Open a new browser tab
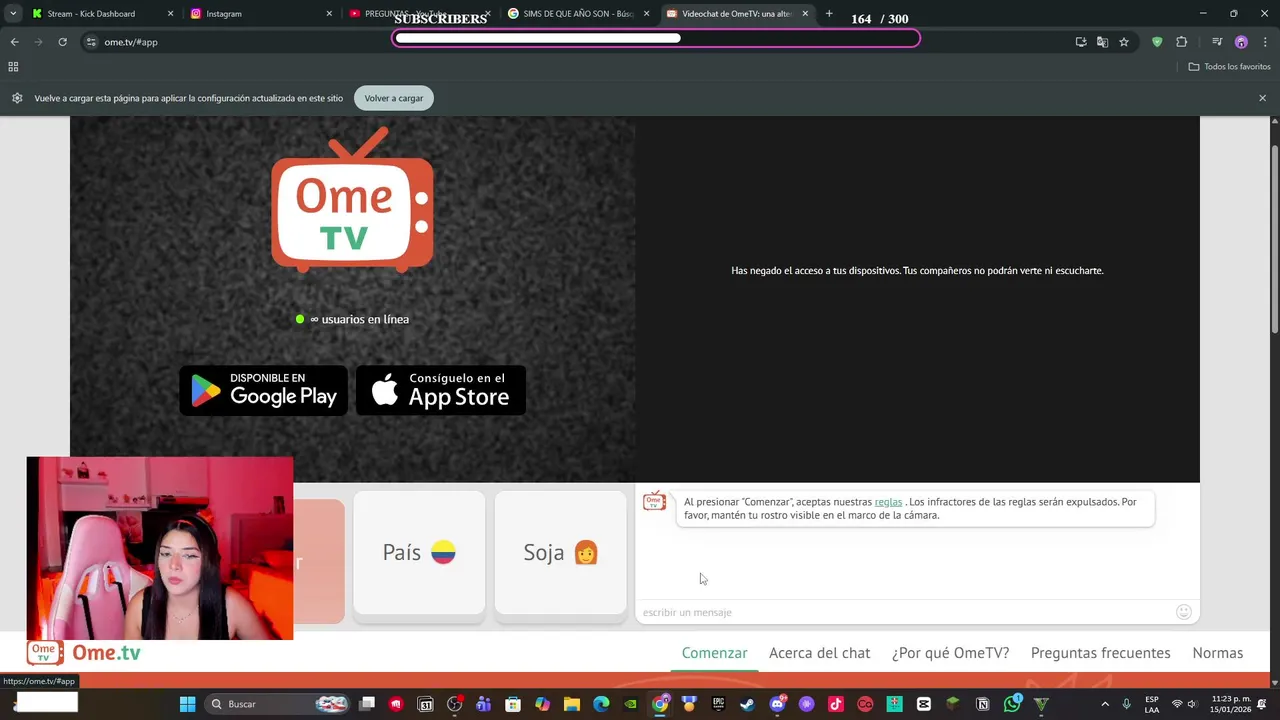Screen dimensions: 1280x720 (x=829, y=14)
